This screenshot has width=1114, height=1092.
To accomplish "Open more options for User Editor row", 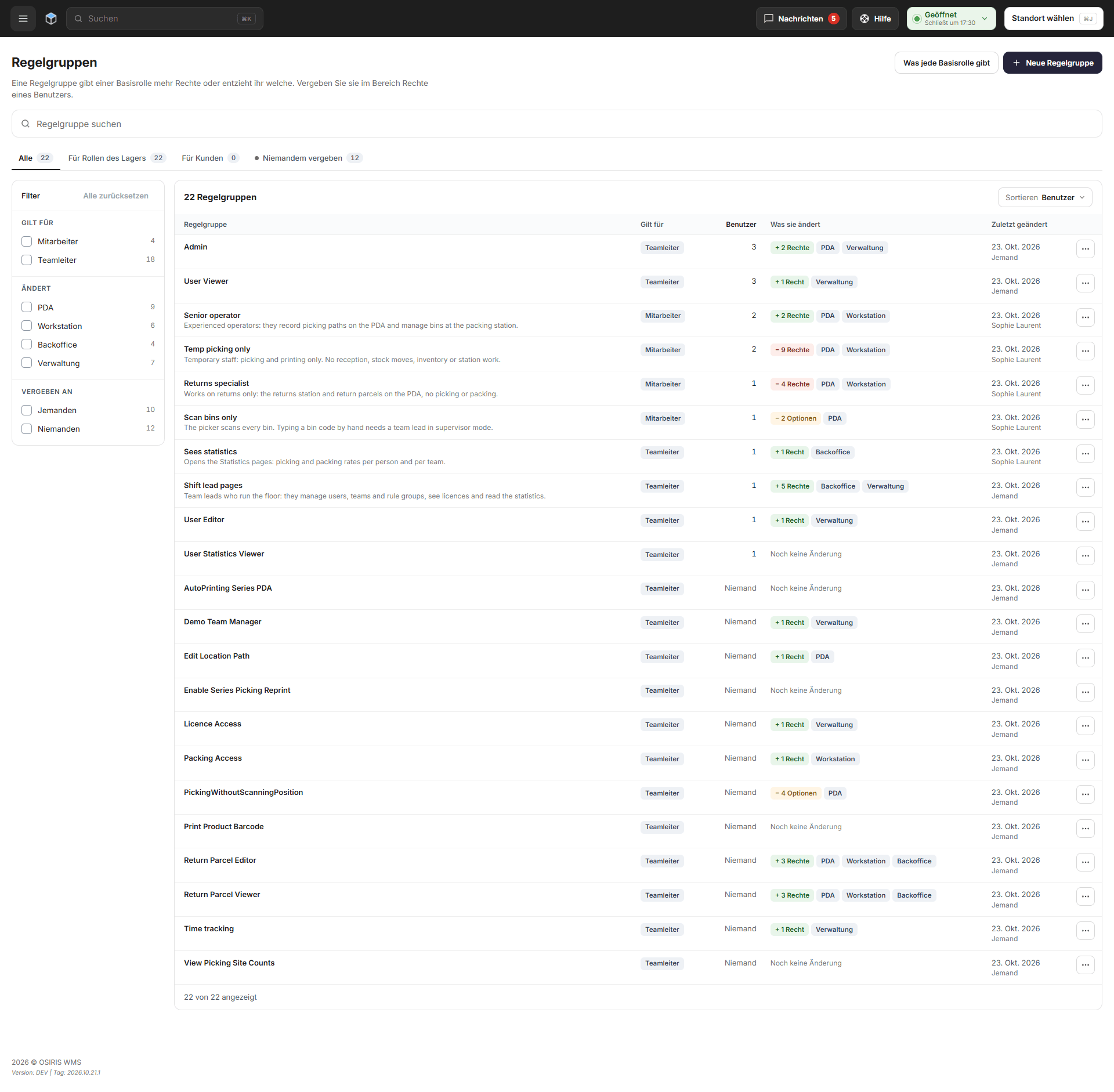I will click(x=1085, y=522).
